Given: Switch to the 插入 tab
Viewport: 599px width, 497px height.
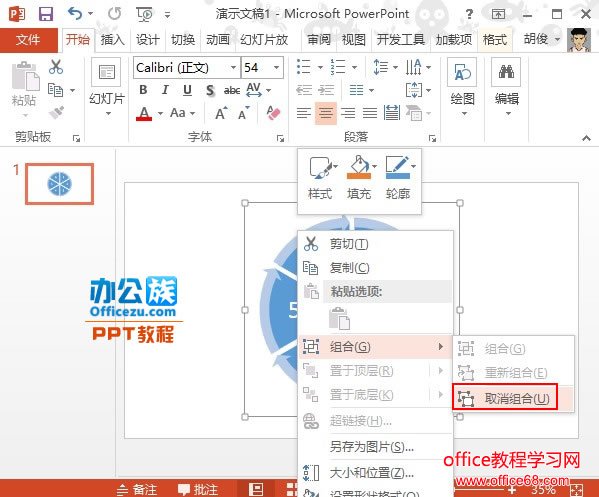Looking at the screenshot, I should tap(113, 39).
